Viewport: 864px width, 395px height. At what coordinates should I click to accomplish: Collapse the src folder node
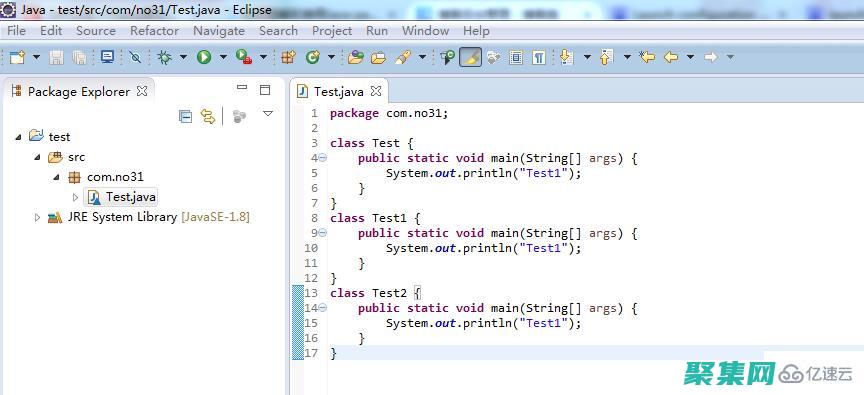[x=37, y=158]
